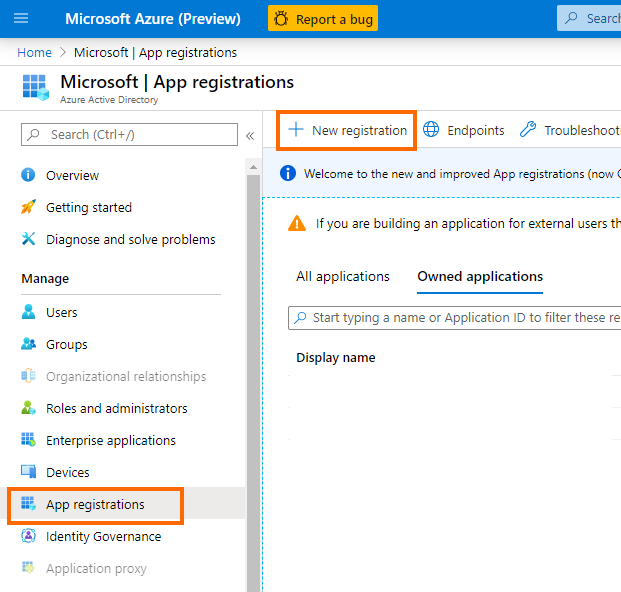
Task: Click the Troubleshooting wrench icon
Action: pyautogui.click(x=528, y=129)
